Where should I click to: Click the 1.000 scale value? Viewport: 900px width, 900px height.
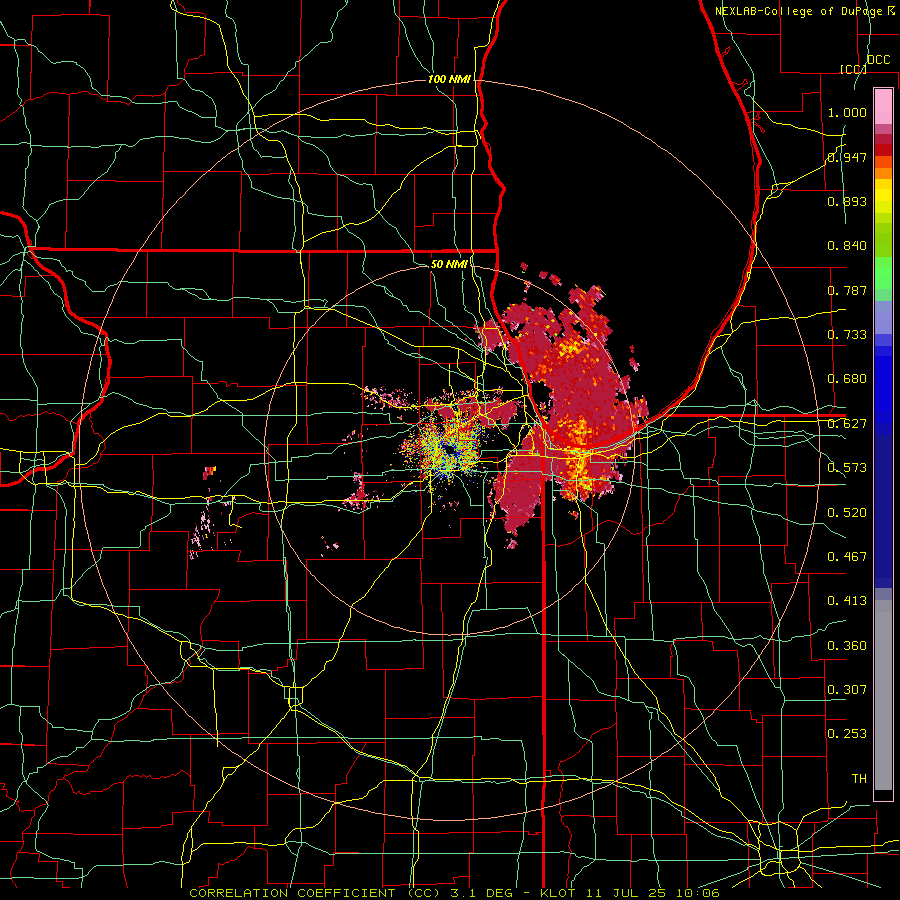847,112
